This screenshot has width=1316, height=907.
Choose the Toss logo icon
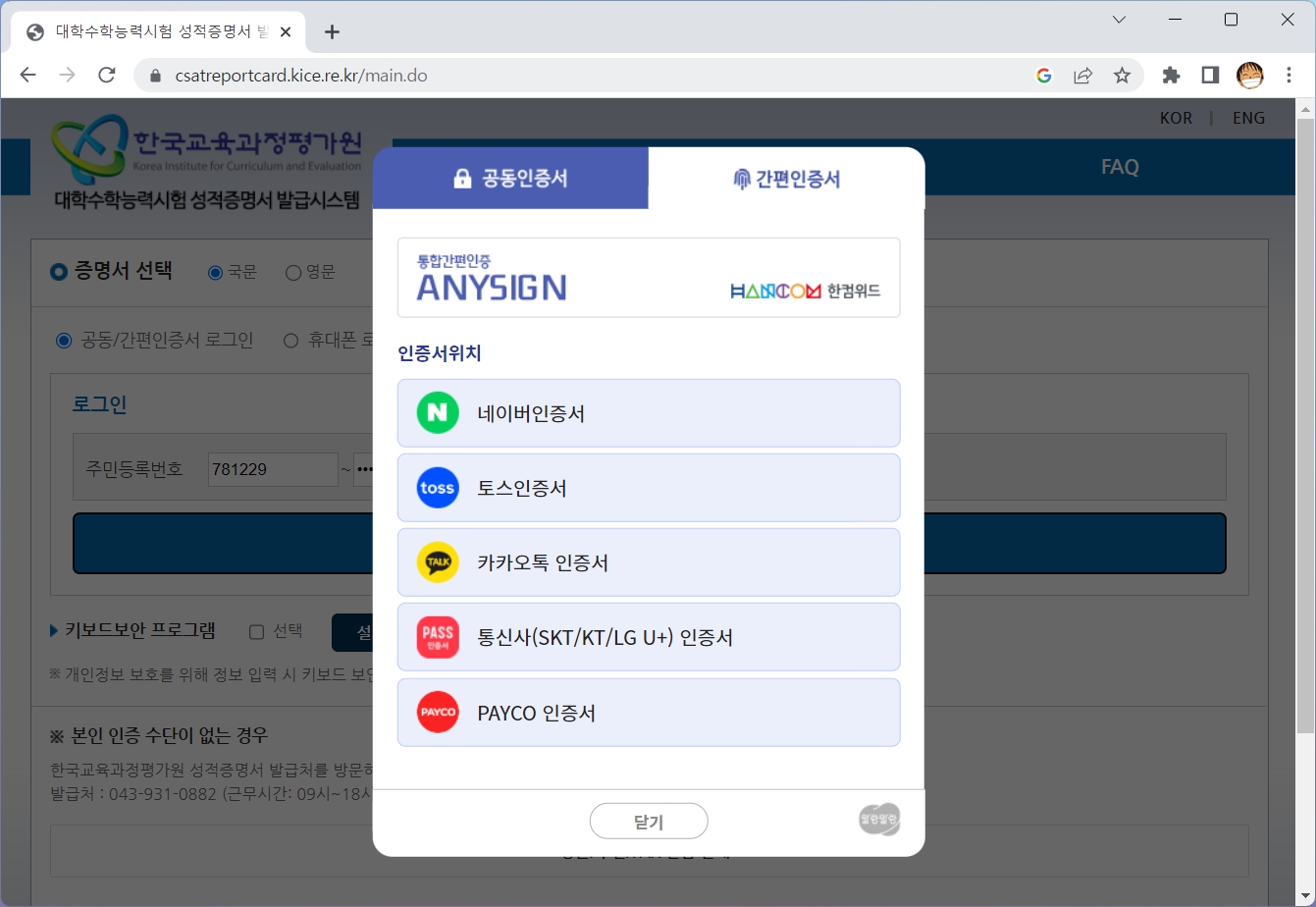click(x=438, y=488)
